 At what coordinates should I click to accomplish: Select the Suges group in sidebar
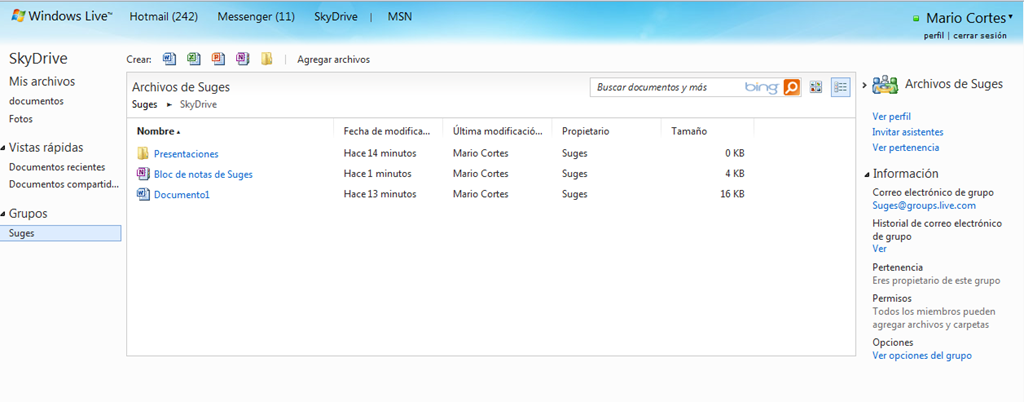pos(61,233)
